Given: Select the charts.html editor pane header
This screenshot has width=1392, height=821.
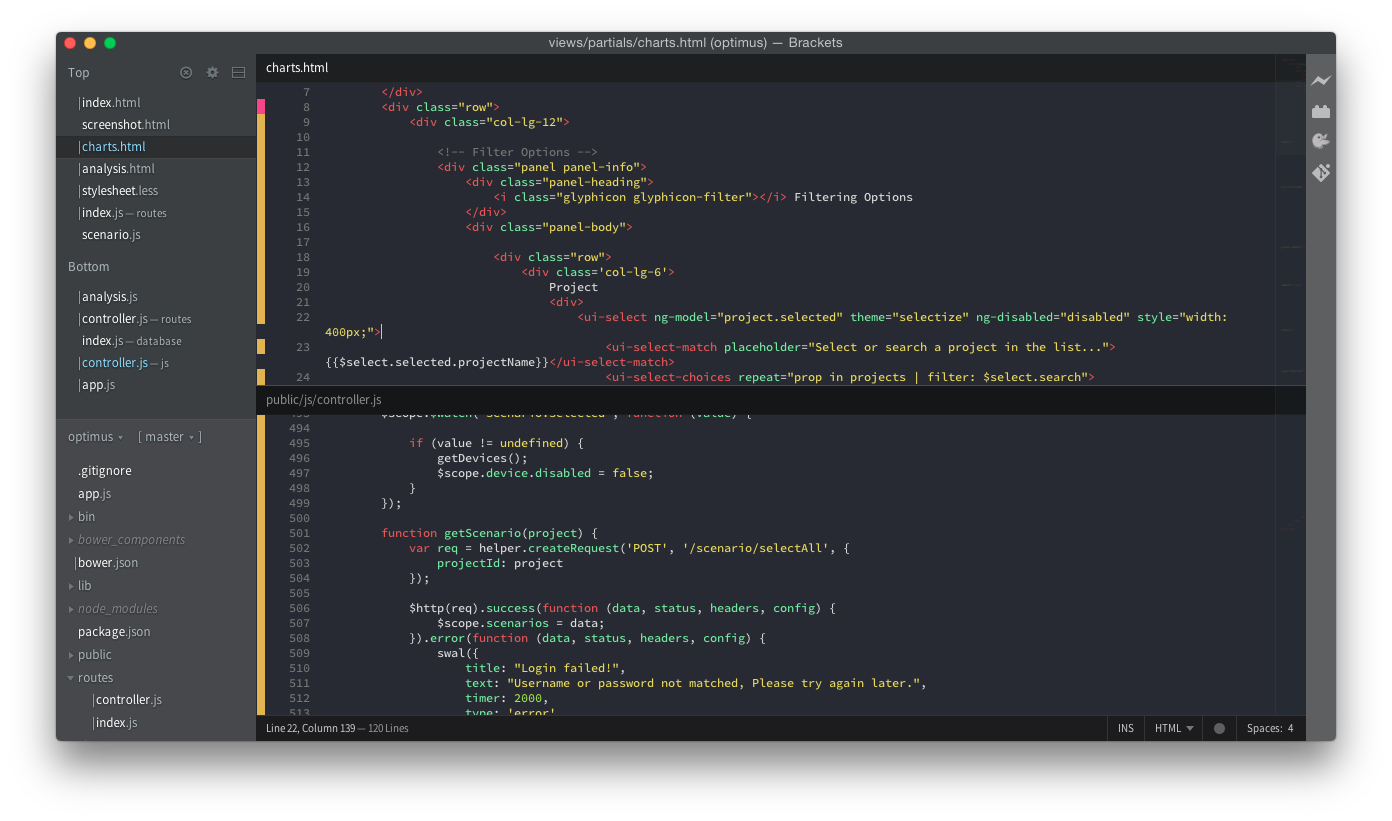Looking at the screenshot, I should coord(297,68).
